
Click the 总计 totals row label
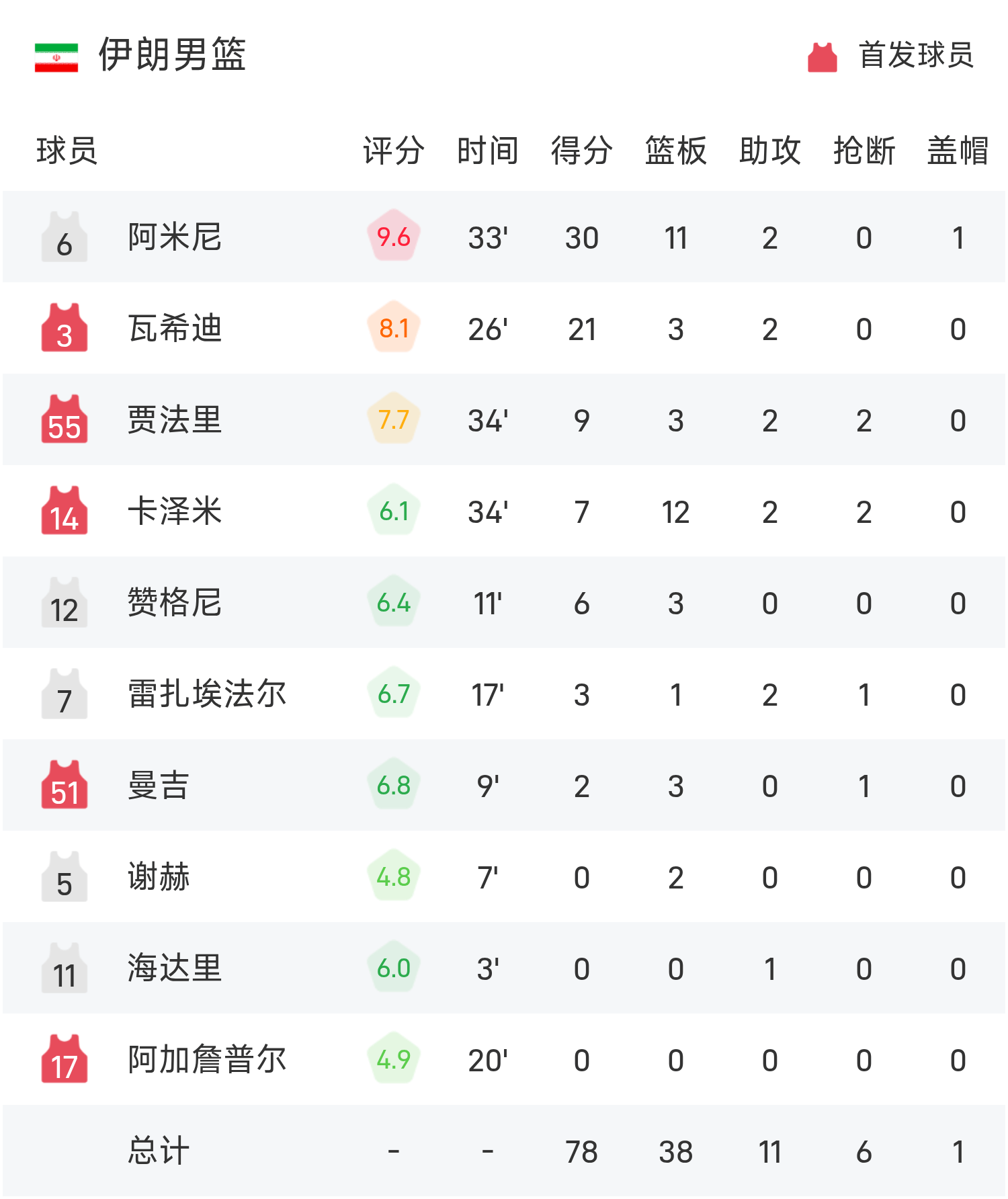159,1151
